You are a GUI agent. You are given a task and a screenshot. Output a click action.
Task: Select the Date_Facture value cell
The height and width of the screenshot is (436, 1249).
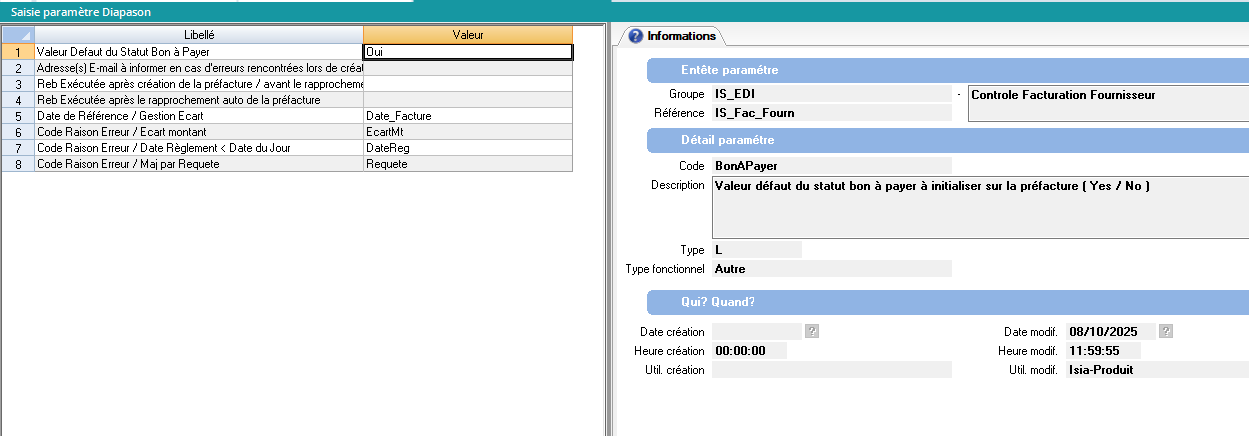(x=468, y=116)
